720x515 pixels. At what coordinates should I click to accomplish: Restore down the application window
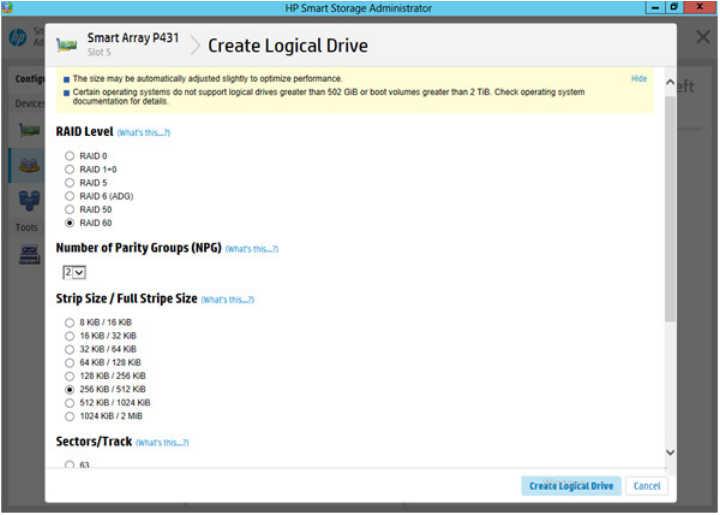click(674, 7)
